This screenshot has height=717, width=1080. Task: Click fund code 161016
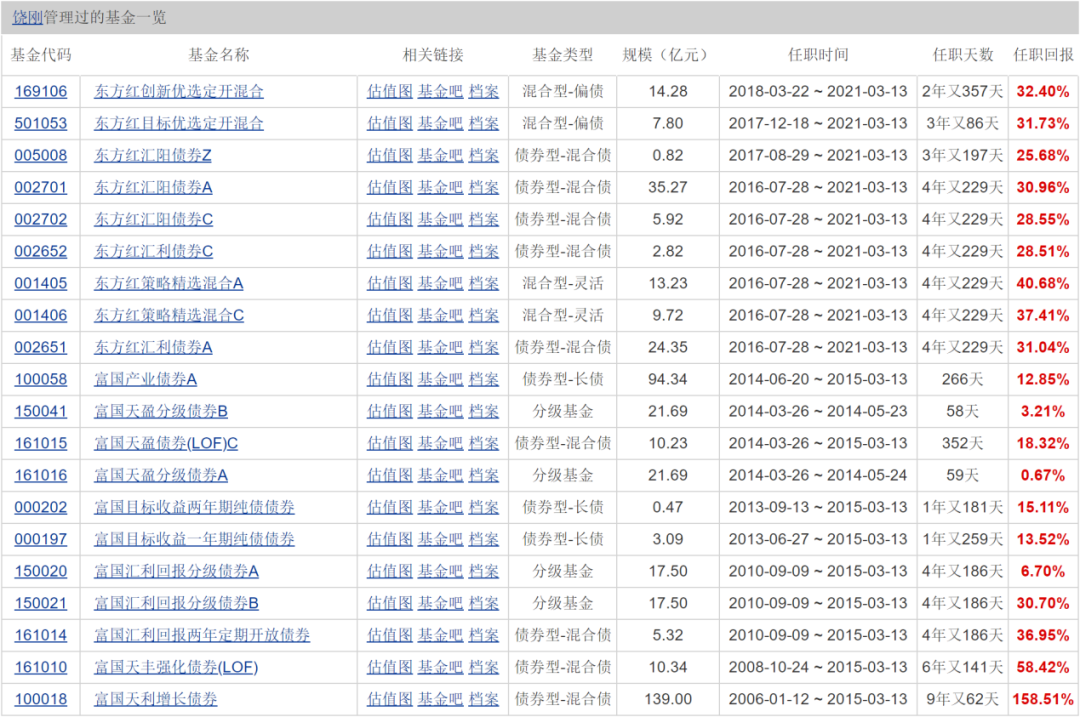point(41,475)
